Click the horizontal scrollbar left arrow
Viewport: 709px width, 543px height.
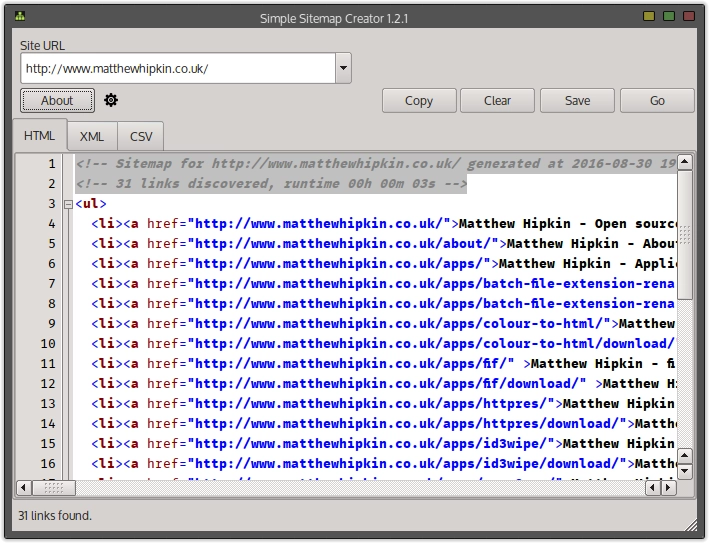click(24, 488)
